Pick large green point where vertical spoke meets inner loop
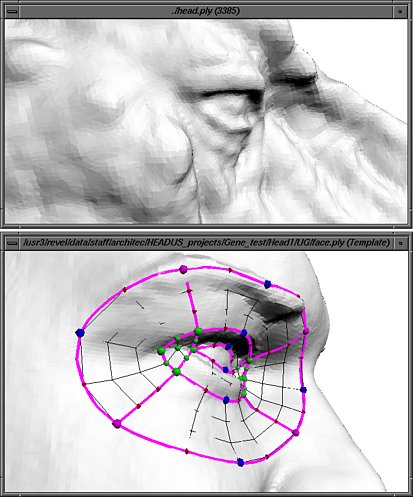 tap(198, 331)
